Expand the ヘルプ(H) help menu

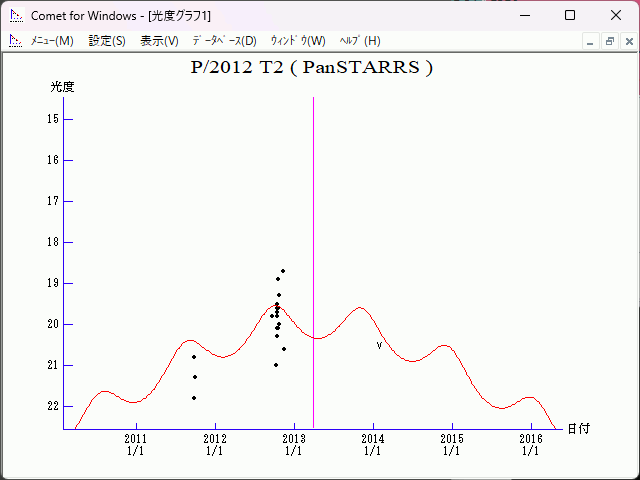[x=360, y=41]
